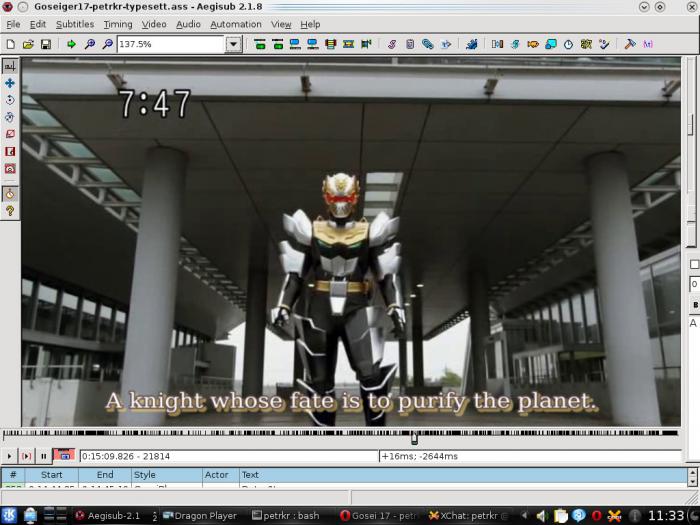Open the Video menu

pyautogui.click(x=154, y=24)
